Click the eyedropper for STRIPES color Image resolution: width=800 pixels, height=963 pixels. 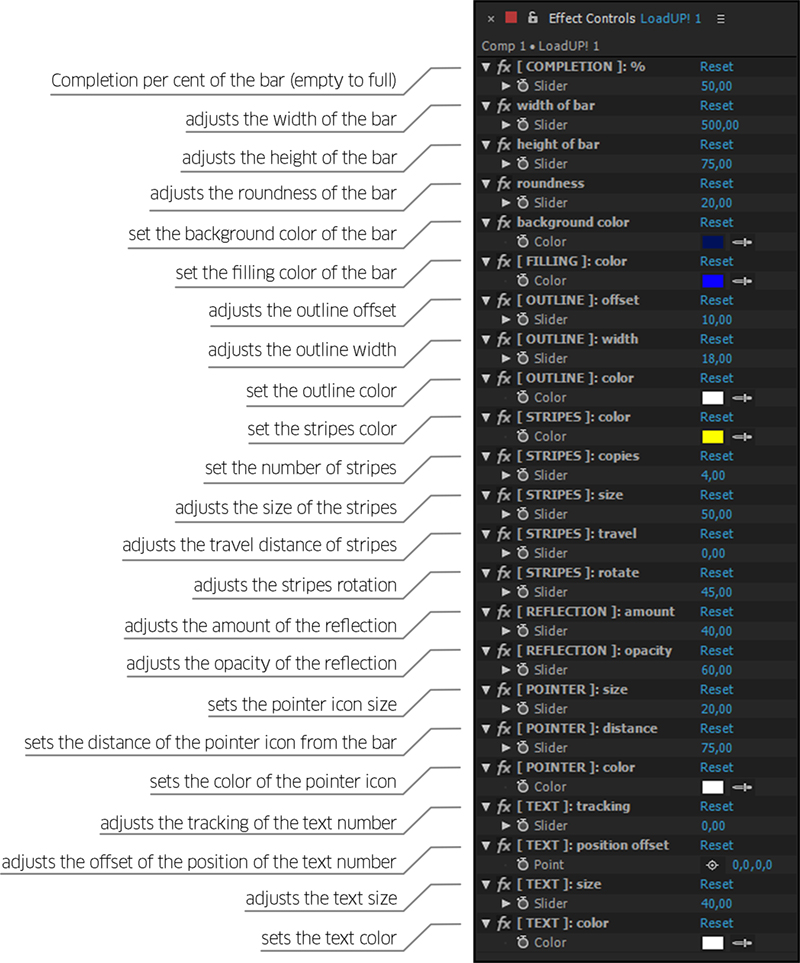tap(742, 437)
